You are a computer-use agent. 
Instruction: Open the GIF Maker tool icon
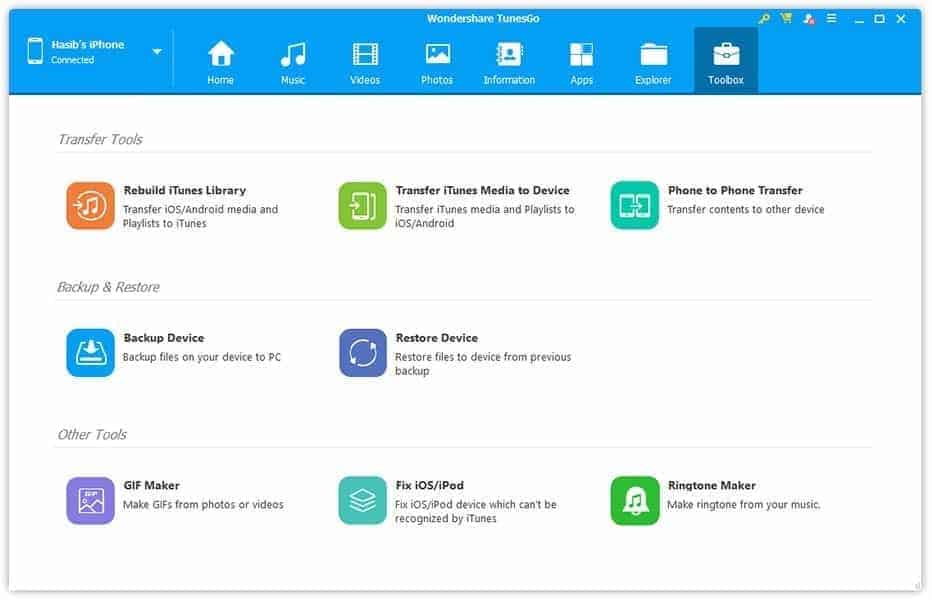[90, 500]
